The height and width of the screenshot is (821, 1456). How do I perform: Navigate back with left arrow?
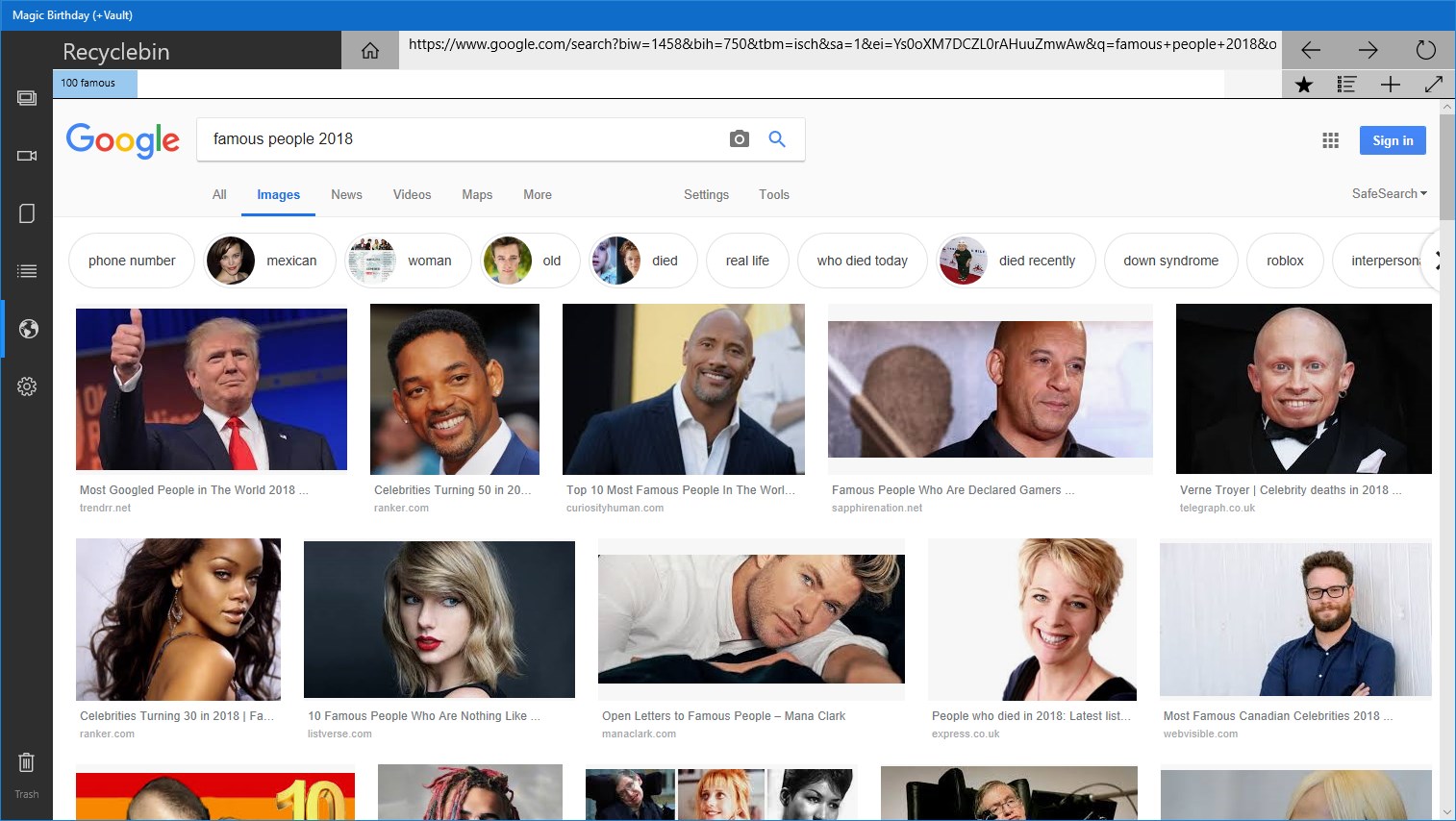(1311, 50)
